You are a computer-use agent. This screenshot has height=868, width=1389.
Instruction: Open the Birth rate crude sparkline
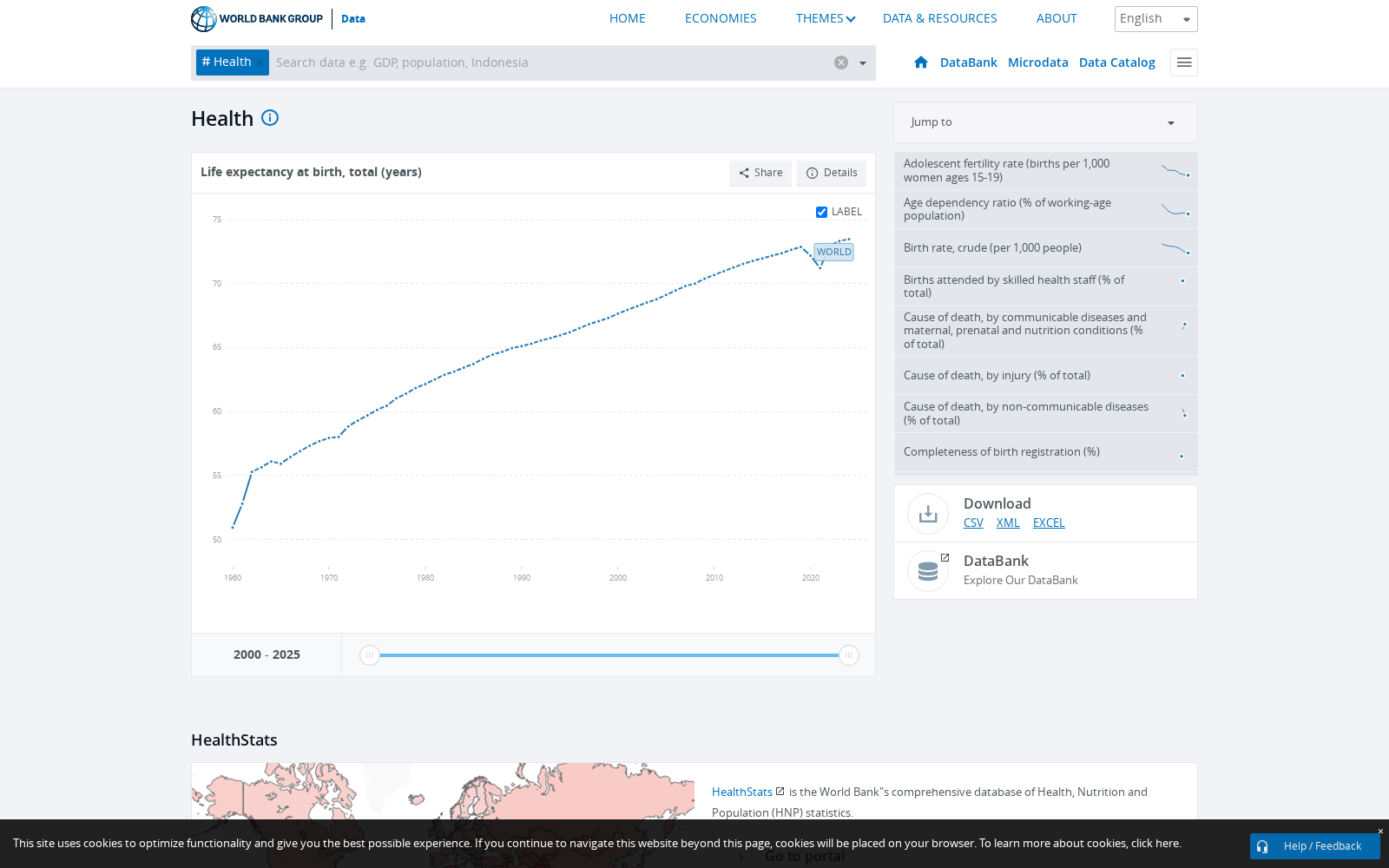[x=1175, y=248]
